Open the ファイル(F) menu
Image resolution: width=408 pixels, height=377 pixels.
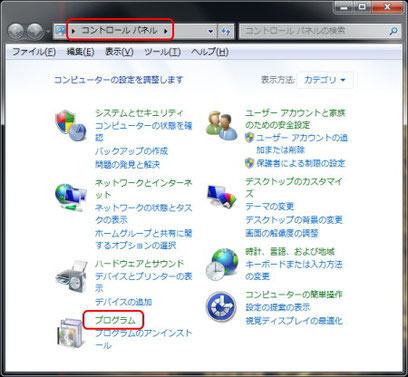coord(34,52)
